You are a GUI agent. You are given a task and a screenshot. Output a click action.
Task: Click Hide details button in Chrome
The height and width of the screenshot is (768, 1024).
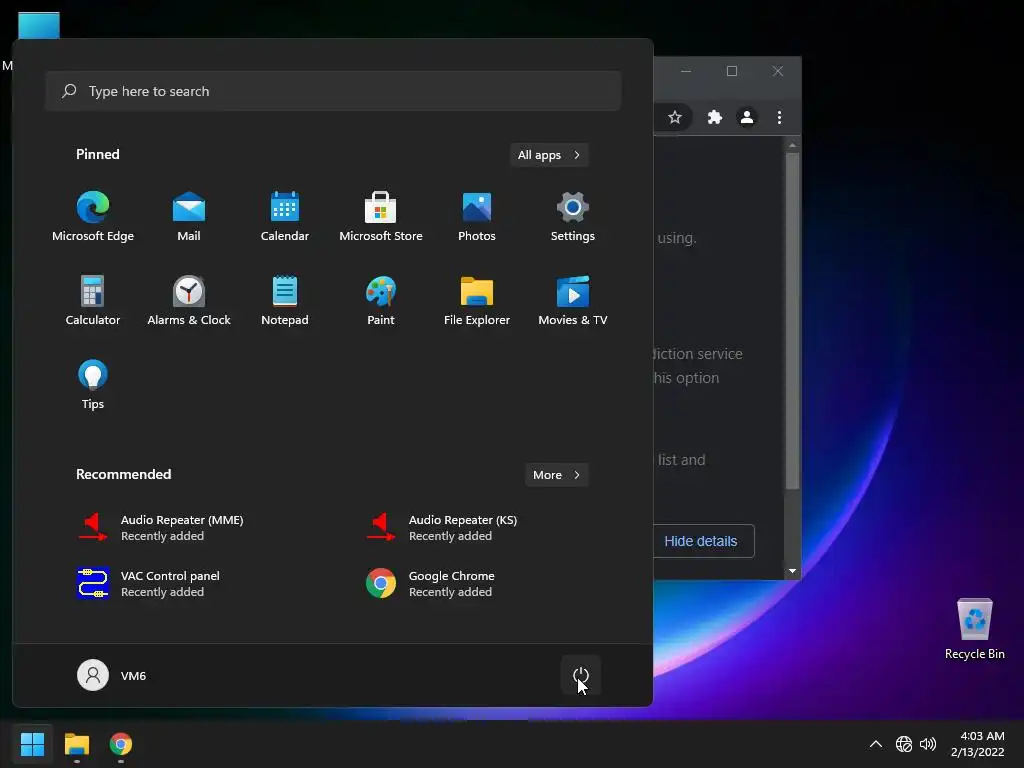[701, 541]
